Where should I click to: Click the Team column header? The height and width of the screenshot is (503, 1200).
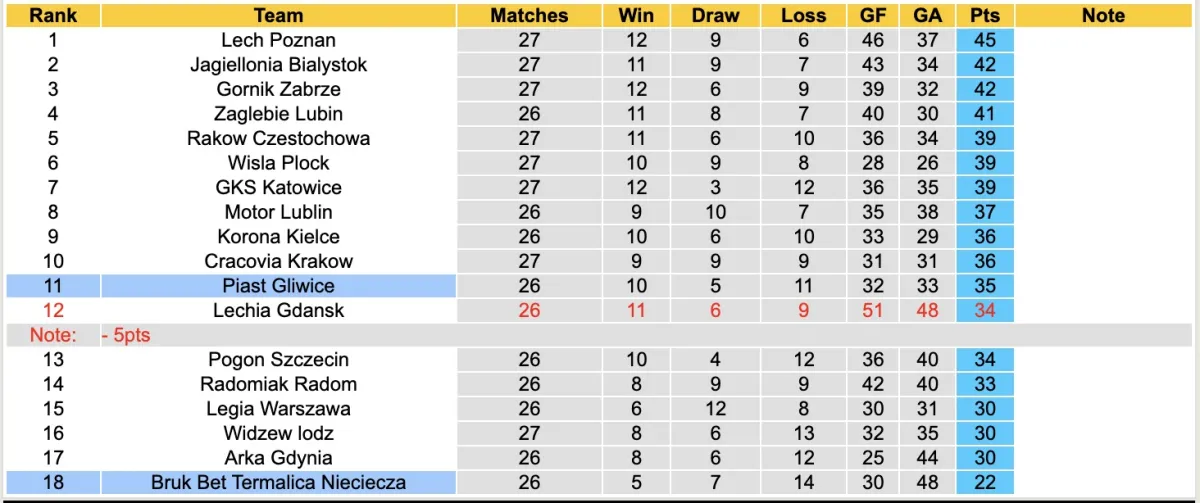click(x=278, y=16)
